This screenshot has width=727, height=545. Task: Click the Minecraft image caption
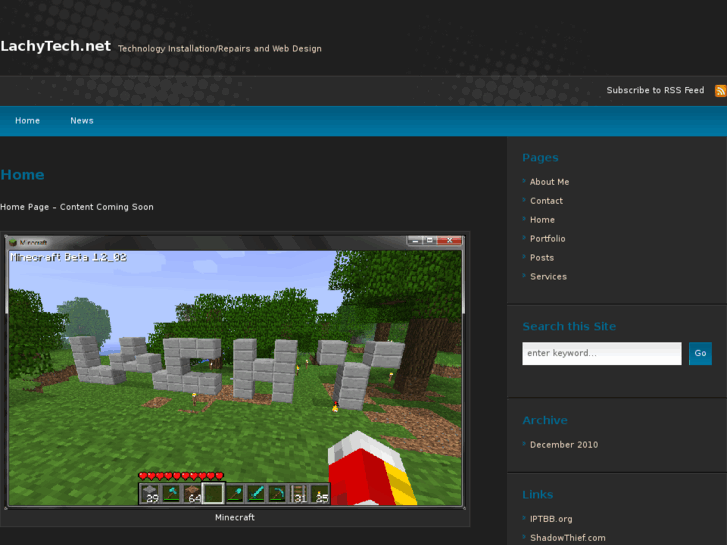point(235,517)
